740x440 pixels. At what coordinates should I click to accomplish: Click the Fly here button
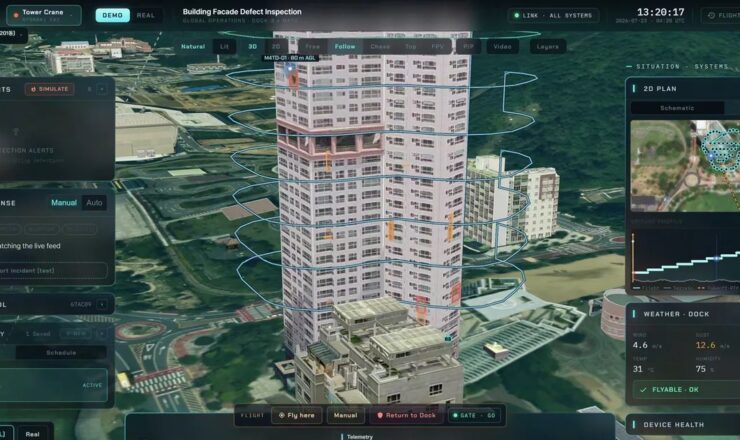pos(296,415)
